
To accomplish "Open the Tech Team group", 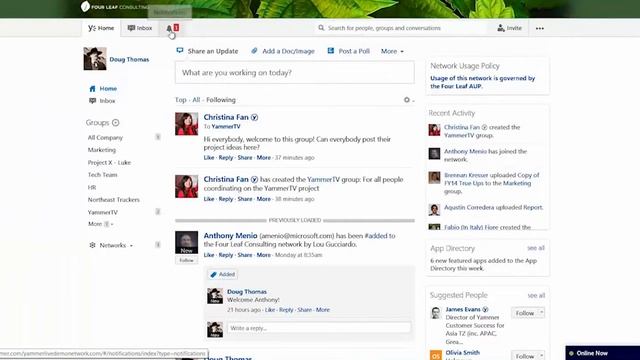I will tap(102, 175).
